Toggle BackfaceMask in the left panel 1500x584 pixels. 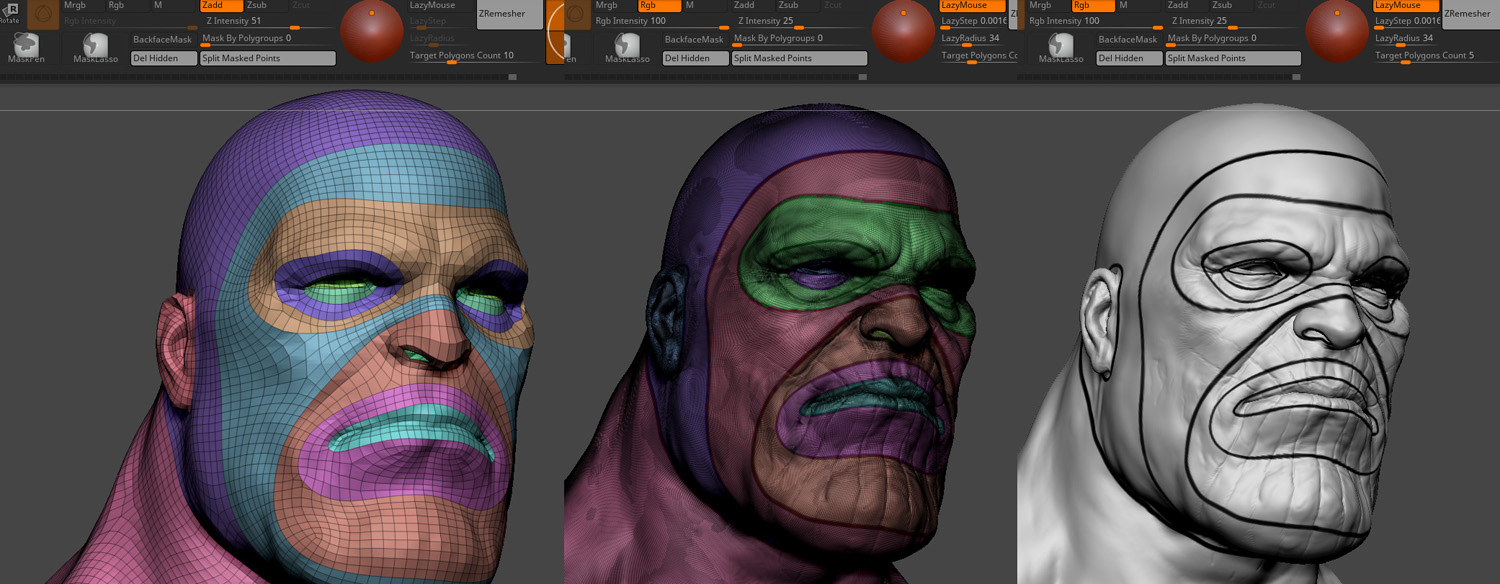click(x=163, y=39)
